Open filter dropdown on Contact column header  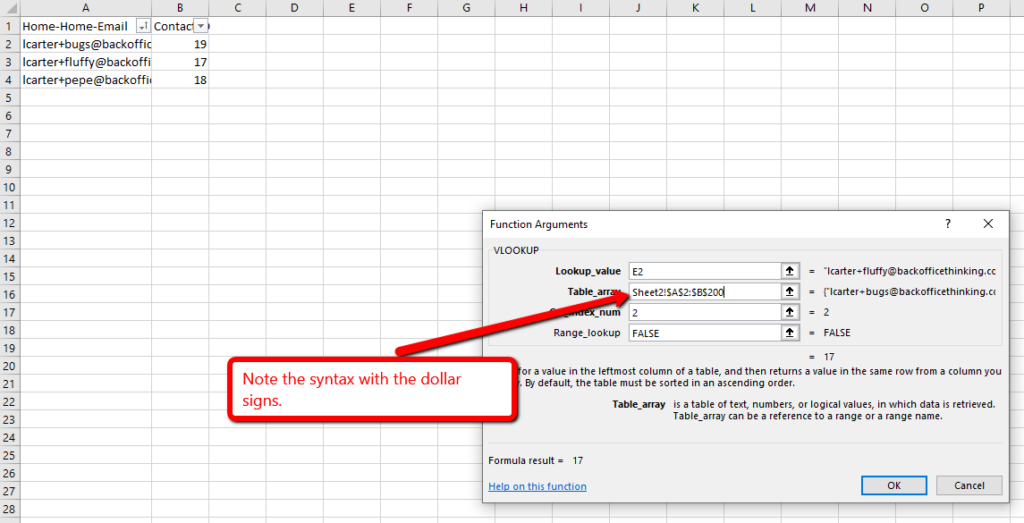pos(201,26)
